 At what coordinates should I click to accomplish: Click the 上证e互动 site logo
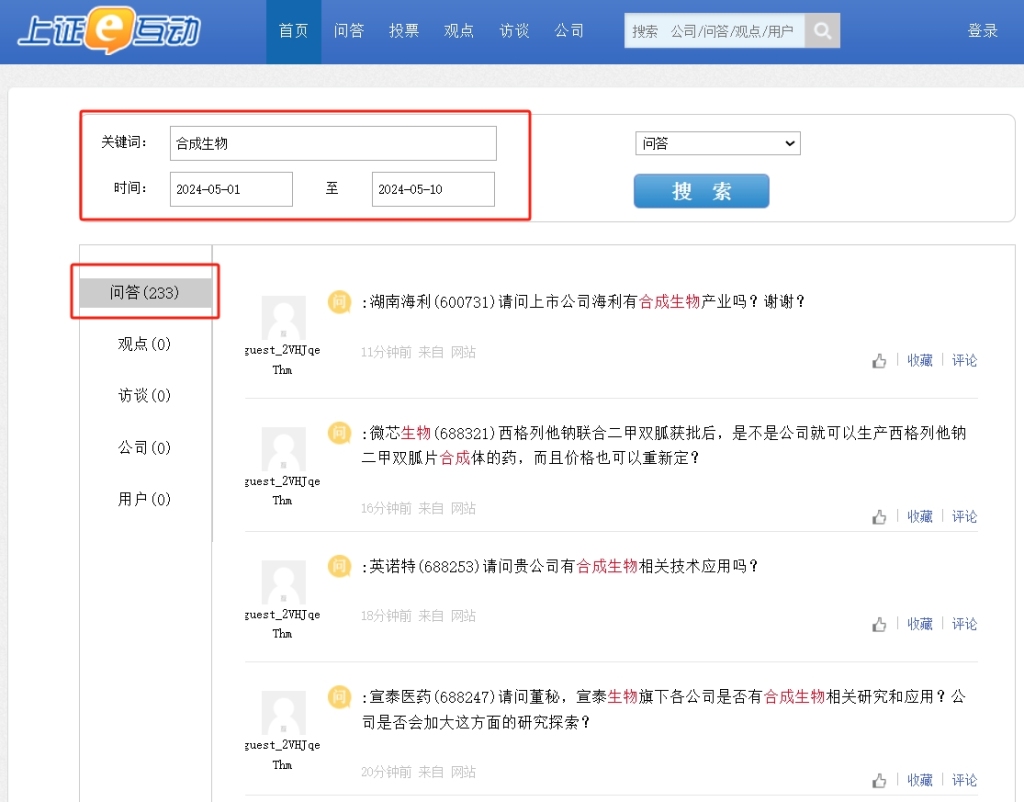tap(109, 30)
